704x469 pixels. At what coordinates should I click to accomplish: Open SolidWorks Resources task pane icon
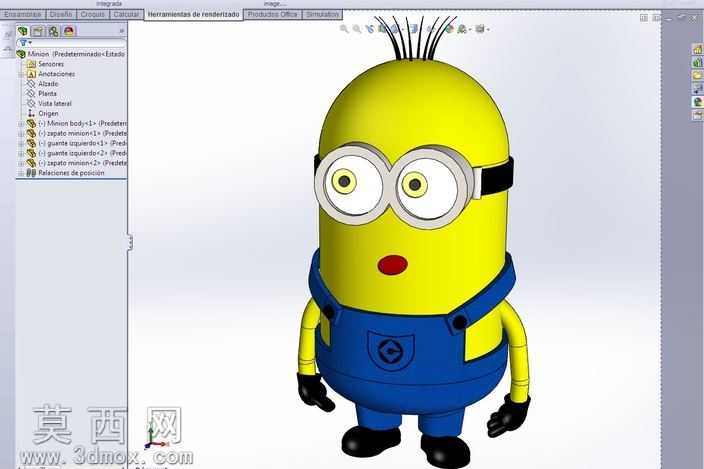(x=697, y=49)
